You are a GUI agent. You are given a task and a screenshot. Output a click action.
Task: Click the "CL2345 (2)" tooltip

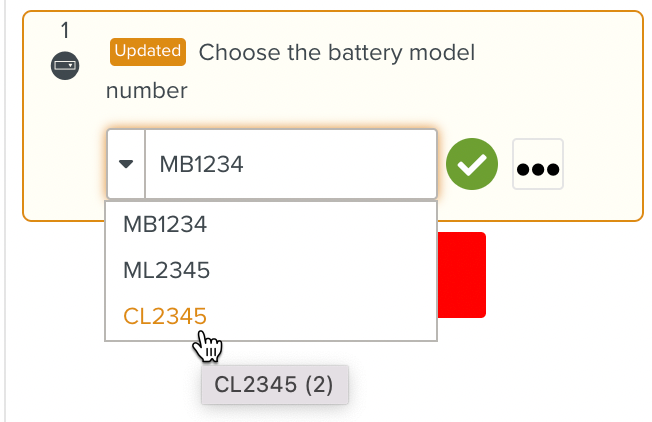pos(274,385)
